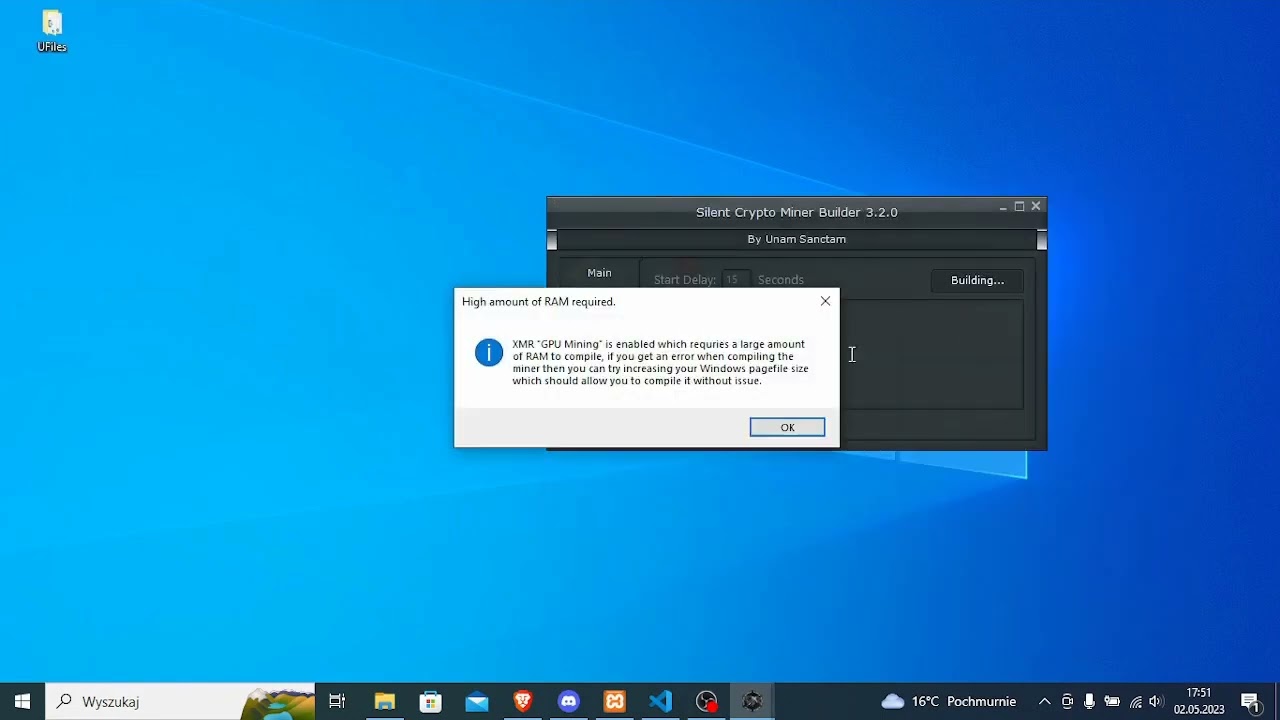Image resolution: width=1280 pixels, height=720 pixels.
Task: Focus the Start Delay seconds field
Action: (734, 280)
